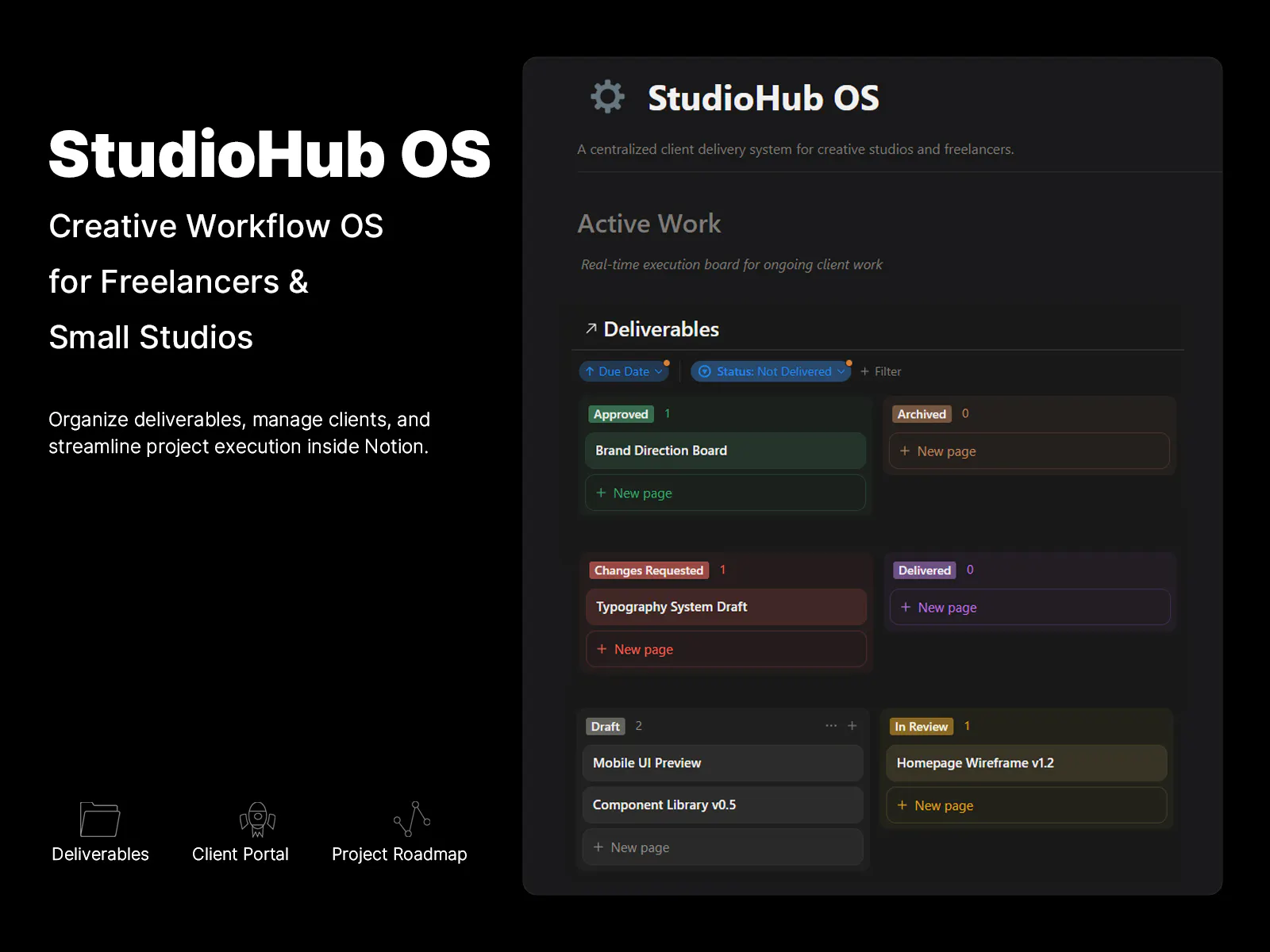Open the Status: Not Delivered filter dropdown
The height and width of the screenshot is (952, 1270).
pos(771,371)
